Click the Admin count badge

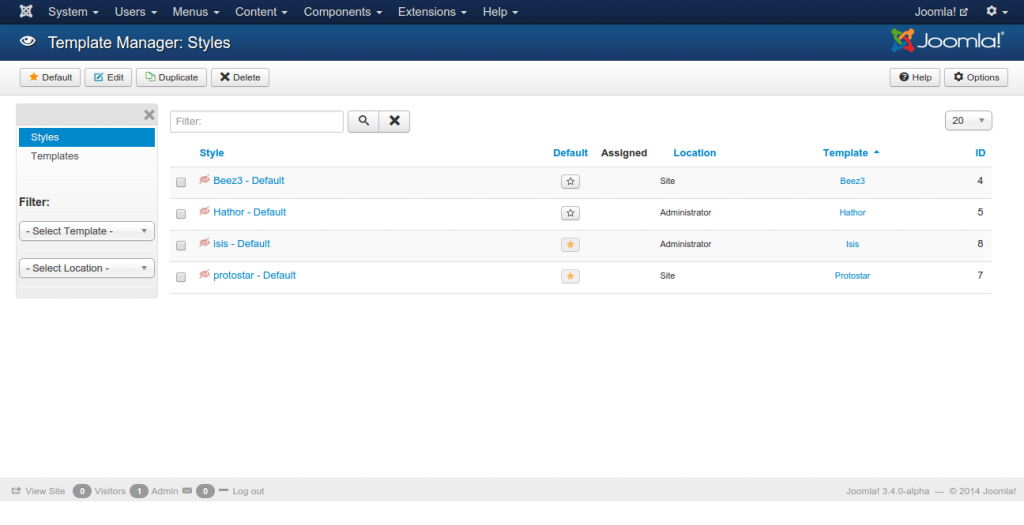coord(139,491)
